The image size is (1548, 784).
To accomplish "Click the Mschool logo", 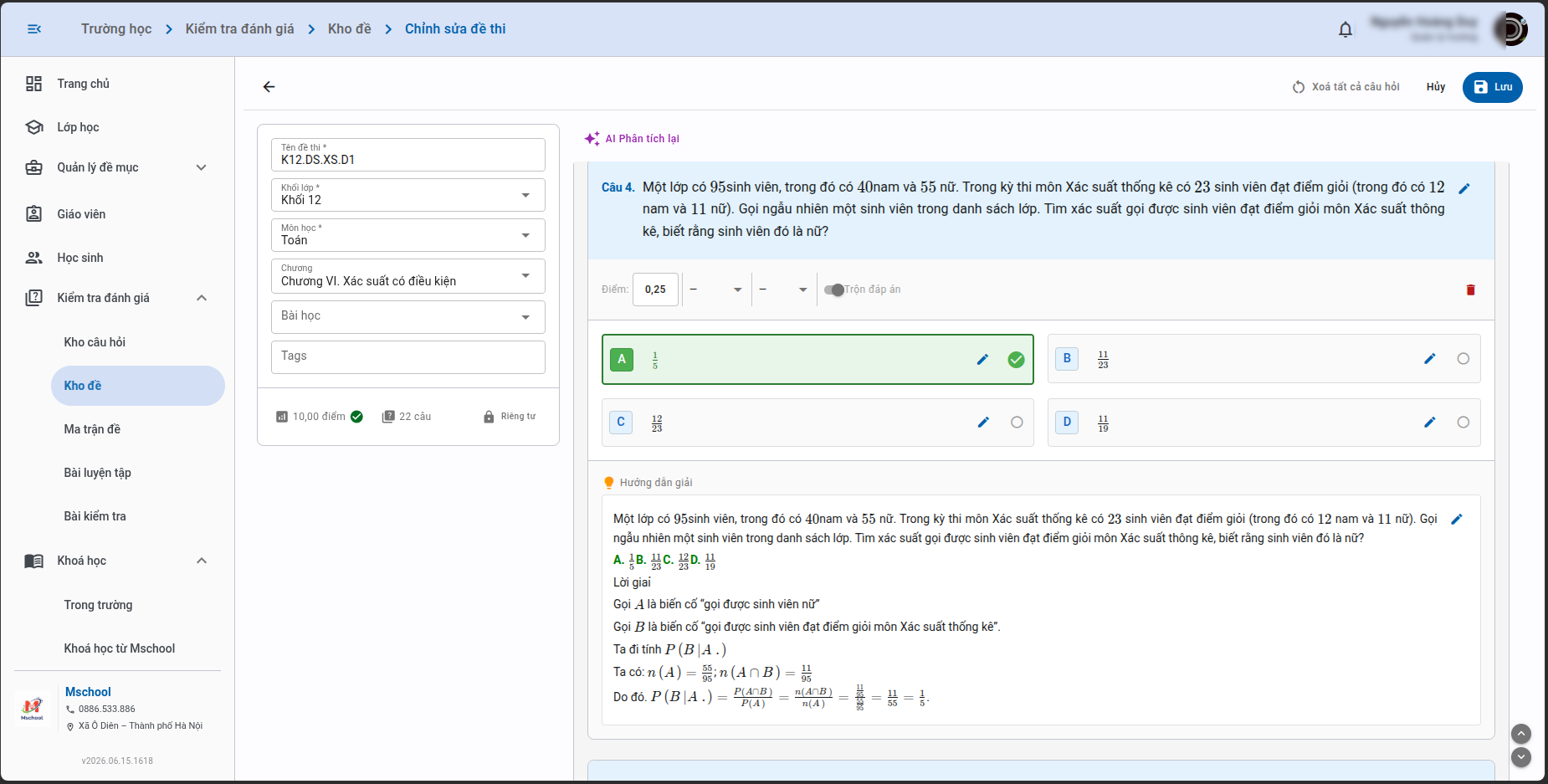I will [33, 709].
